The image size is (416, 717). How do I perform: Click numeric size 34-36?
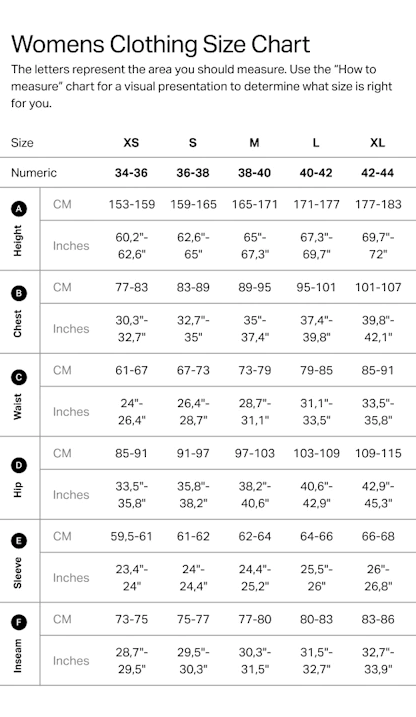pyautogui.click(x=131, y=173)
